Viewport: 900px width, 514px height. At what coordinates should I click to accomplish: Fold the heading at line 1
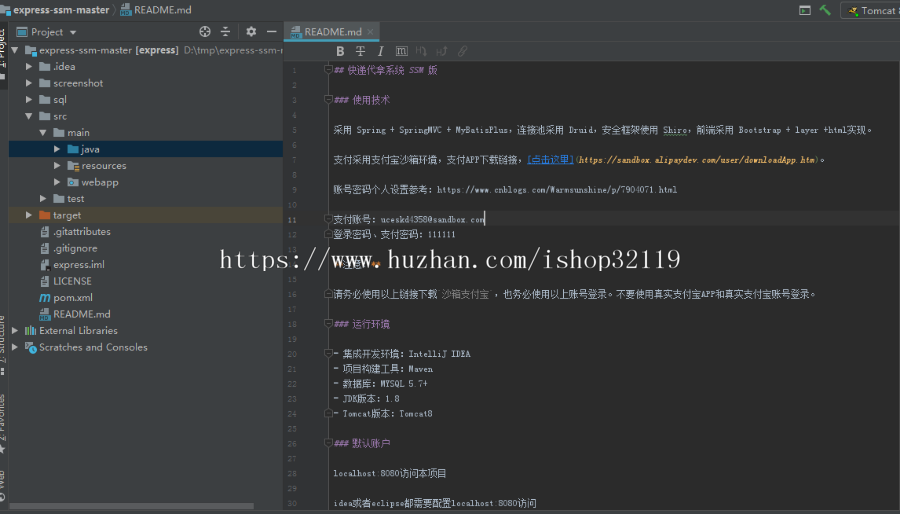click(328, 69)
